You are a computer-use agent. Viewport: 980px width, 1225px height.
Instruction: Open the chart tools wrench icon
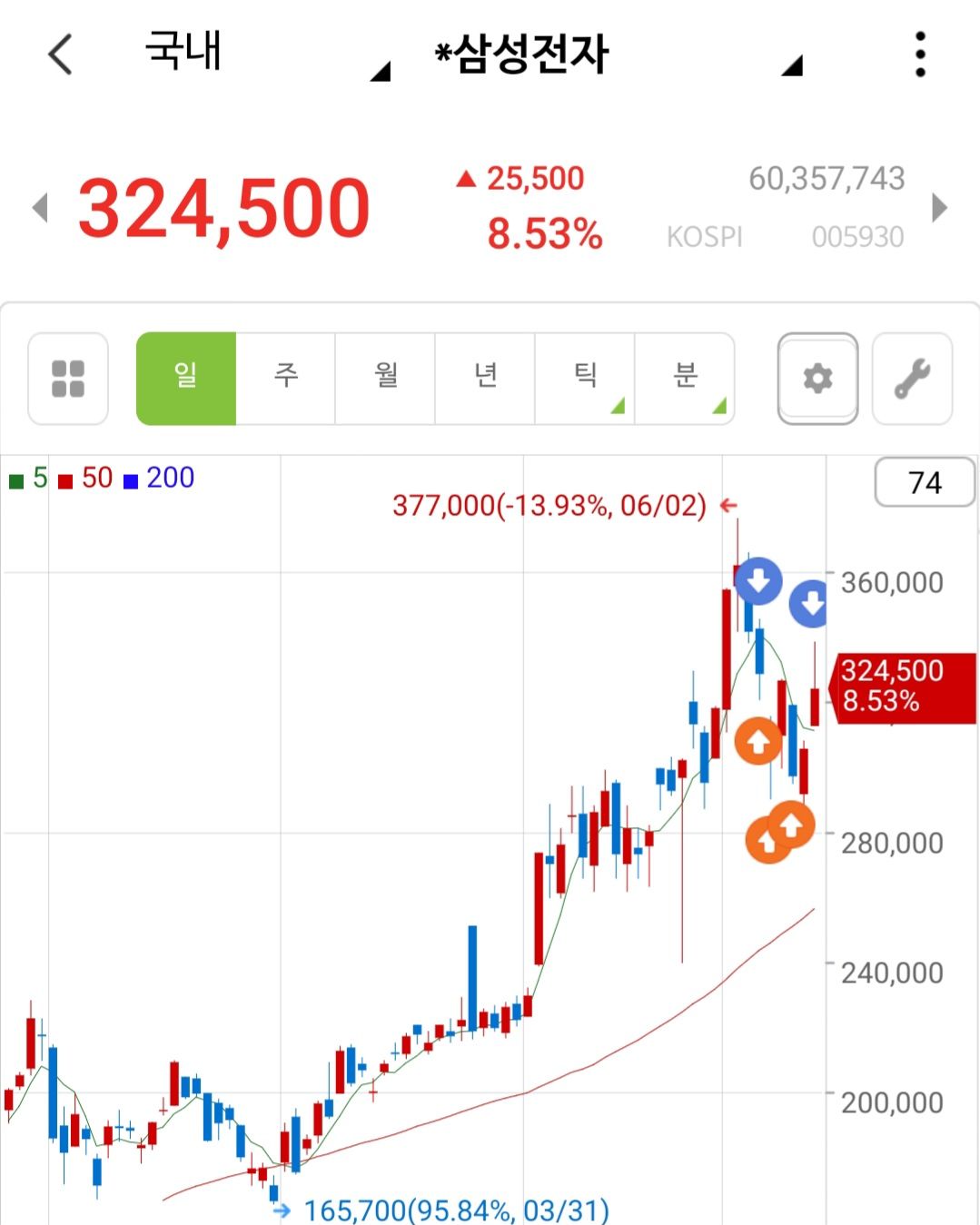[x=912, y=379]
